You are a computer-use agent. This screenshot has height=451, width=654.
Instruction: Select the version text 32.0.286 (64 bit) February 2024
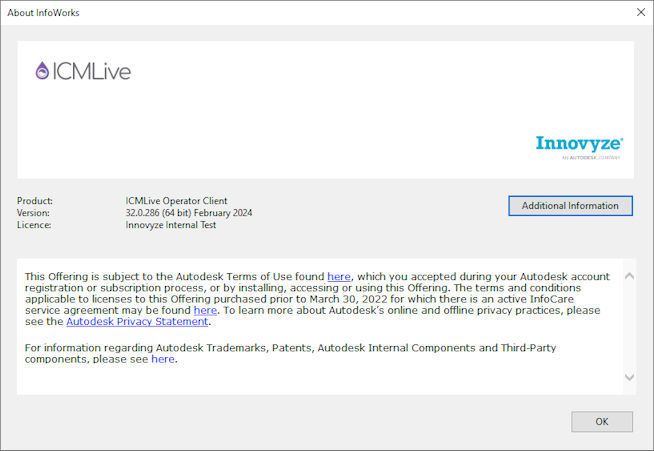pyautogui.click(x=189, y=213)
